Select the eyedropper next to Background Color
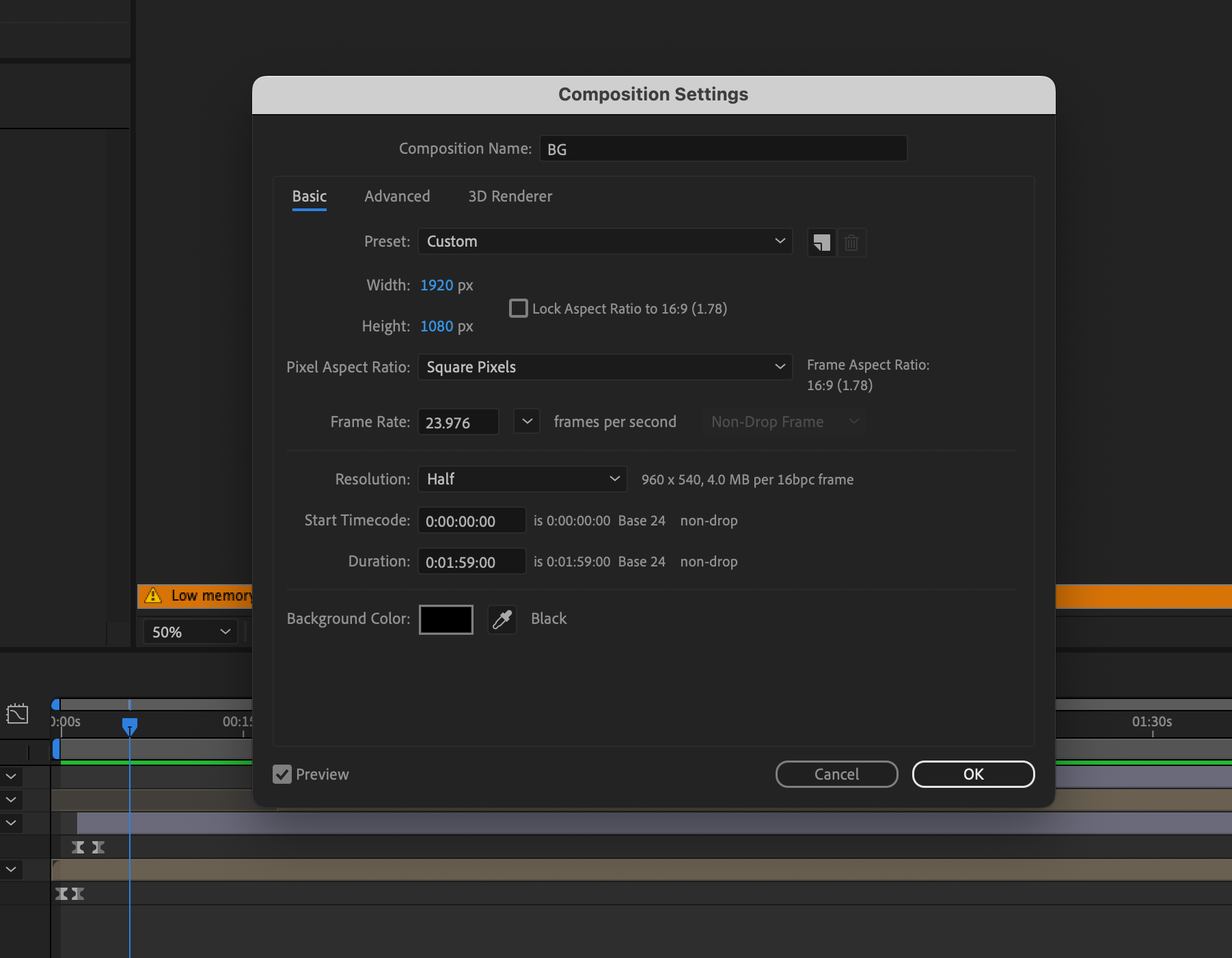 pos(502,619)
